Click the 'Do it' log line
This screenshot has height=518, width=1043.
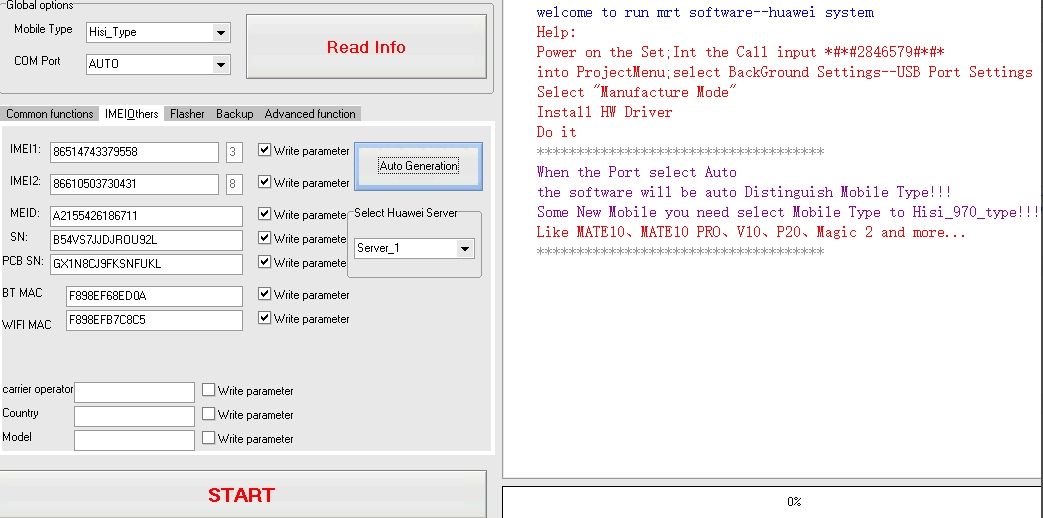(x=556, y=132)
